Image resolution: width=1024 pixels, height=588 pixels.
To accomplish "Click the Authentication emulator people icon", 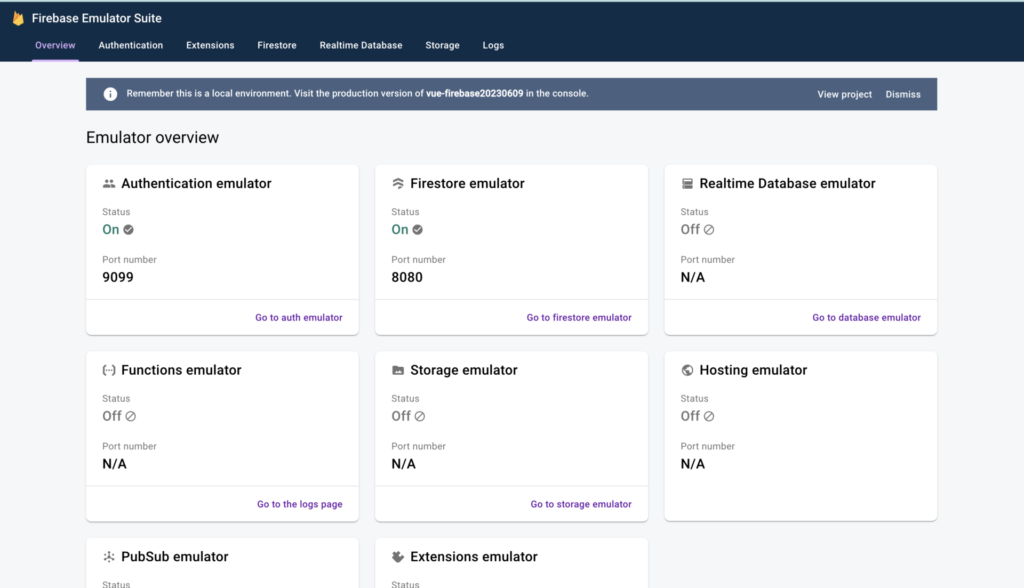I will point(109,184).
